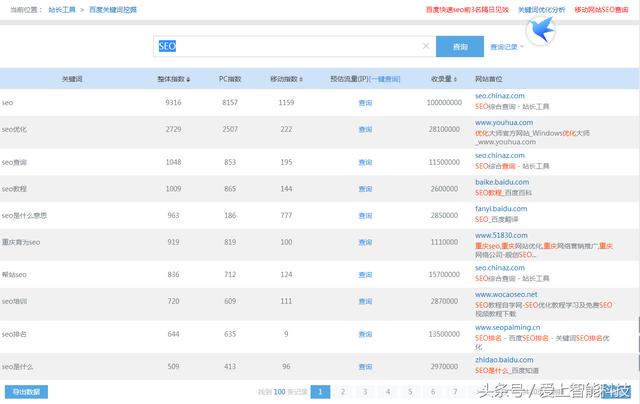Go to results page 1
Viewport: 640px width, 404px height.
click(320, 392)
